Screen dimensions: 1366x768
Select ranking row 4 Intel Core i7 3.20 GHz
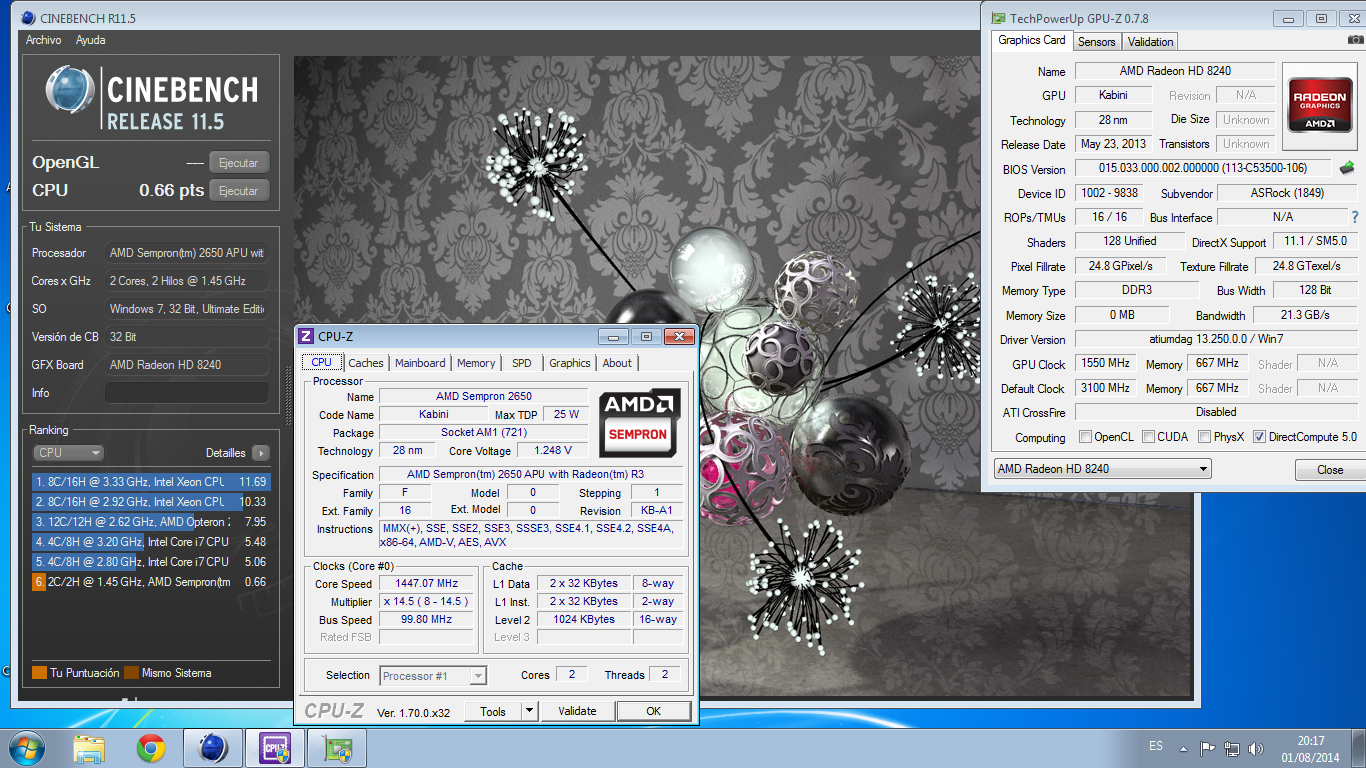[x=151, y=542]
